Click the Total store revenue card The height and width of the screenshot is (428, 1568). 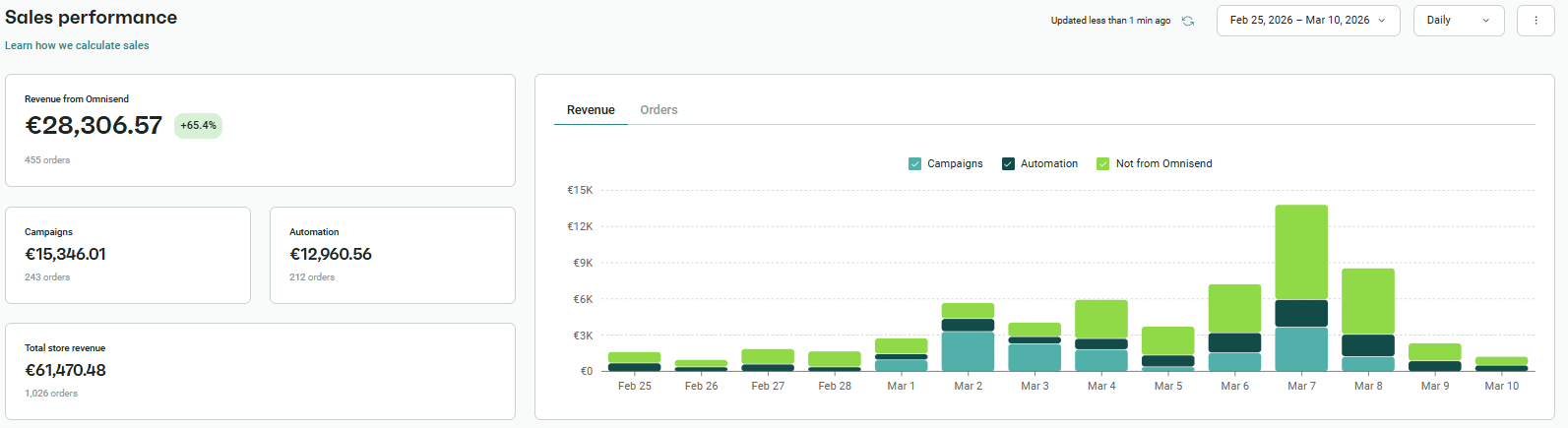(x=260, y=371)
